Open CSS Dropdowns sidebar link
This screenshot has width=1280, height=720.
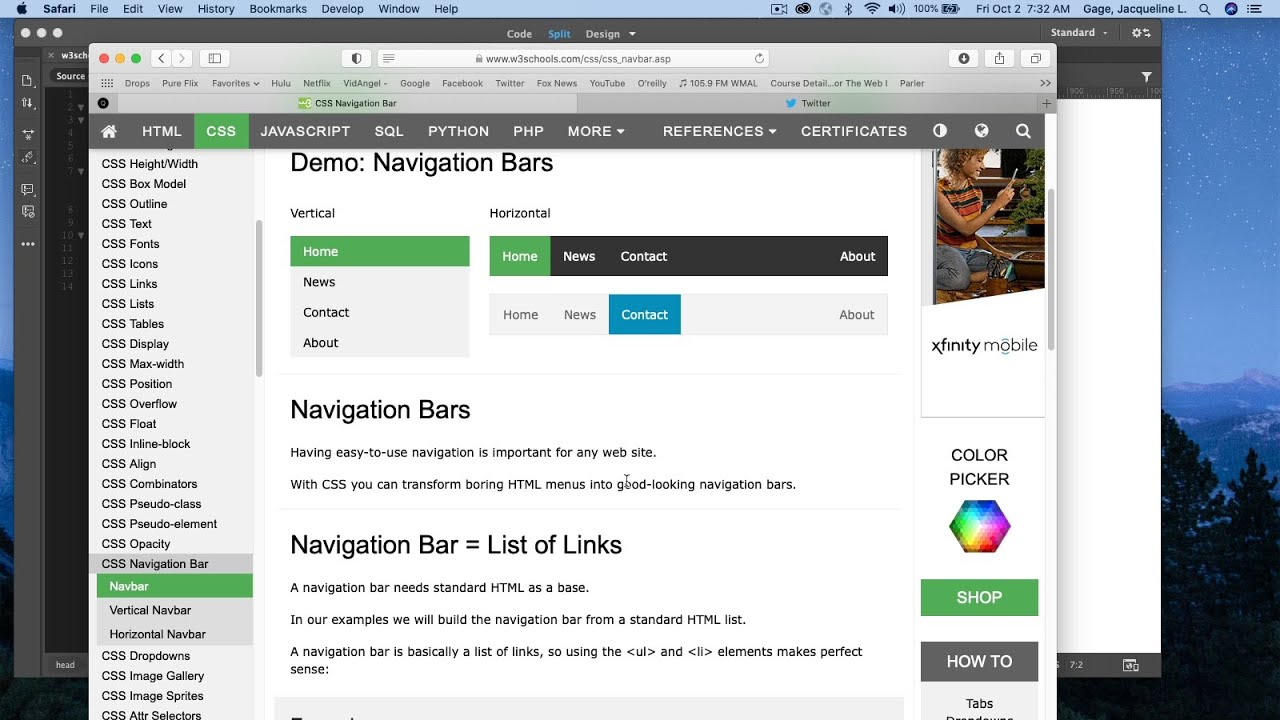click(146, 656)
